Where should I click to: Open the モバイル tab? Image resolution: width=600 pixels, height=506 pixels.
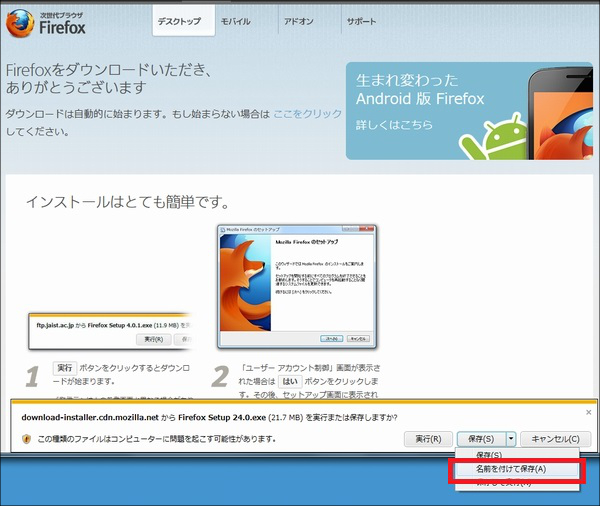tap(236, 21)
